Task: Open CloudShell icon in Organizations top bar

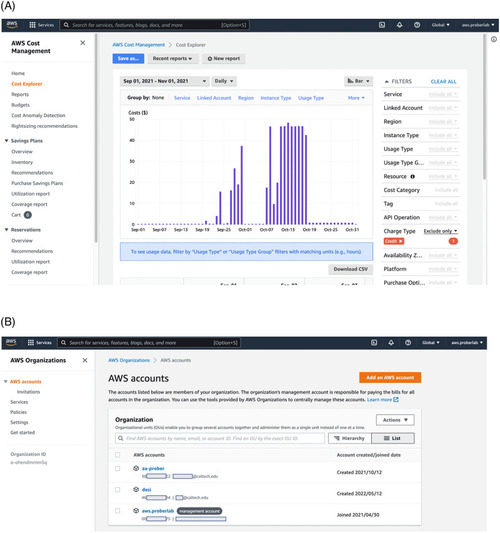Action: coord(374,343)
